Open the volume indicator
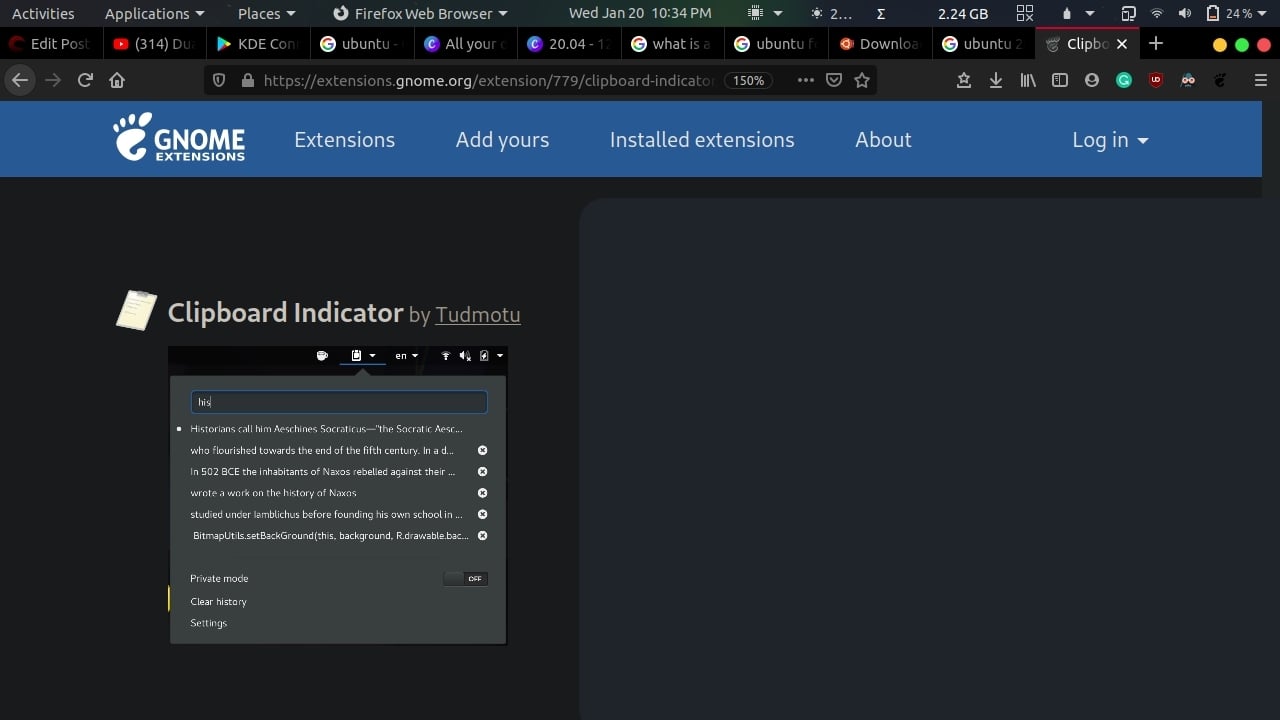Screen dimensions: 1280x720 [1185, 14]
